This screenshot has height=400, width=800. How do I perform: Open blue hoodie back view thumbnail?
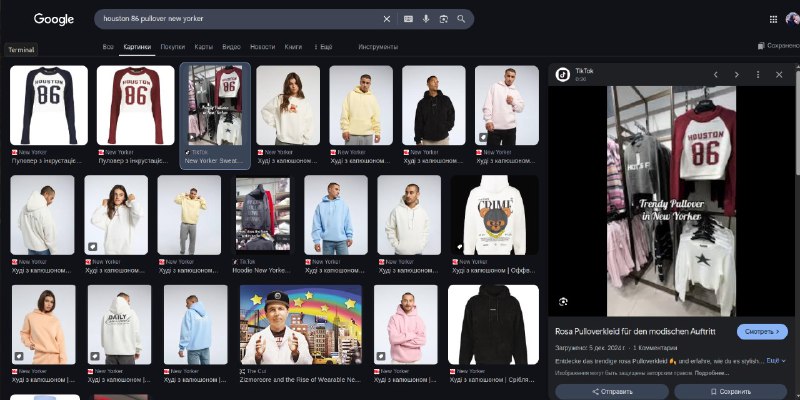tap(195, 324)
